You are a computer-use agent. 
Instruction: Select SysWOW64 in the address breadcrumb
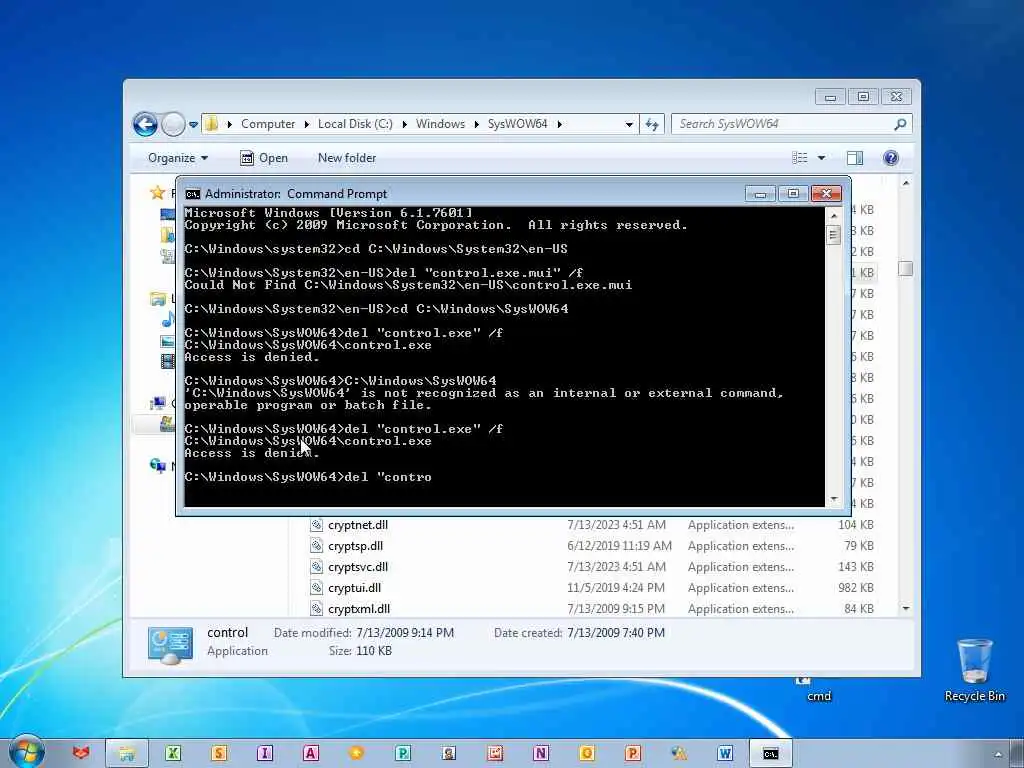(x=517, y=123)
